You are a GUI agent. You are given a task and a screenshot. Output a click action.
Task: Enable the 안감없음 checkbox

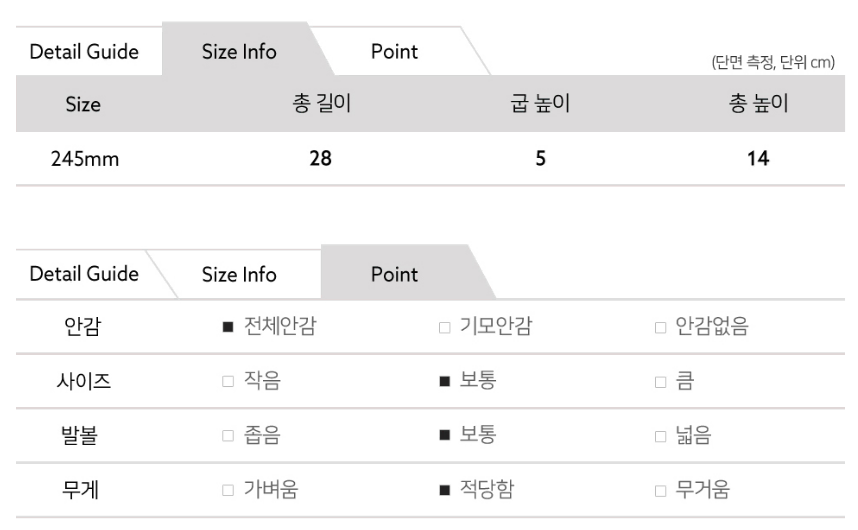[660, 326]
